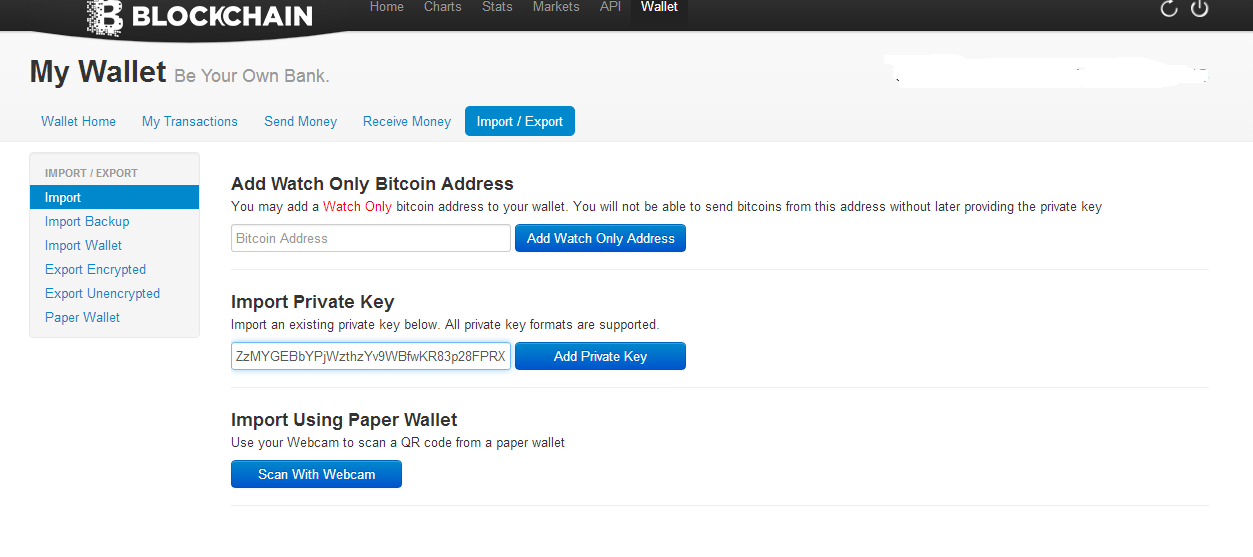Click the Blockchain logo icon
The height and width of the screenshot is (557, 1253).
tap(105, 17)
